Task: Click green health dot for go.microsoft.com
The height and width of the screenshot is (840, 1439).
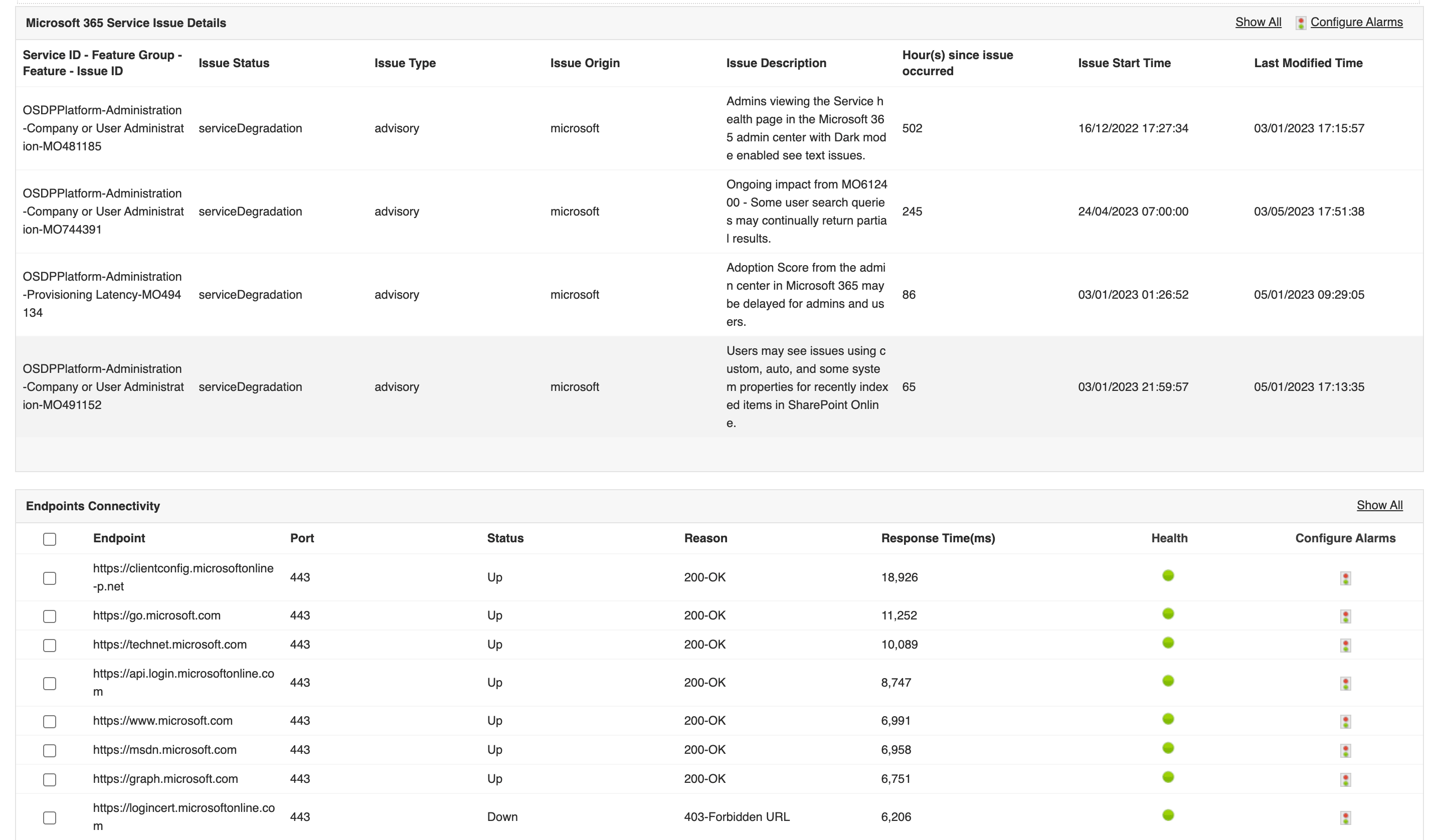Action: [1168, 613]
